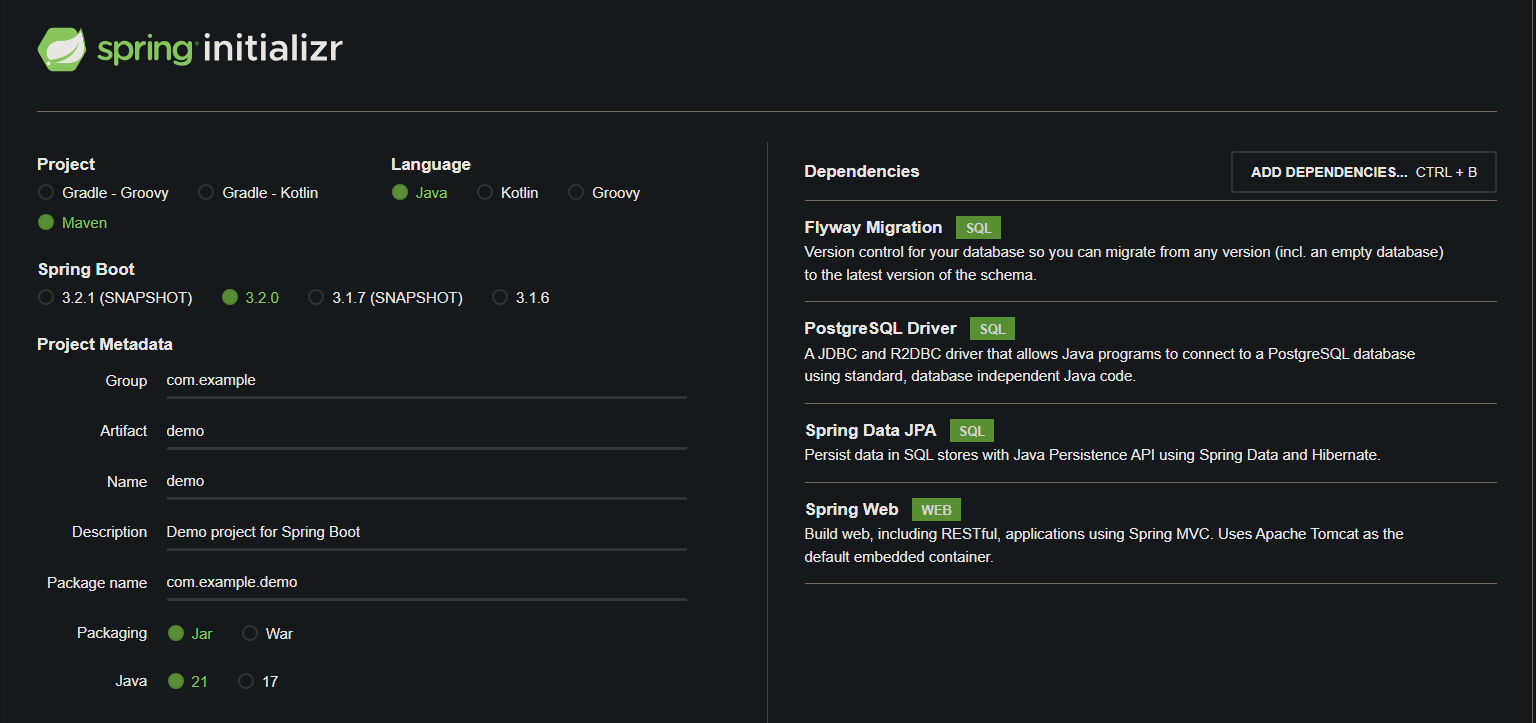Select Gradle - Kotlin project option

pos(206,193)
